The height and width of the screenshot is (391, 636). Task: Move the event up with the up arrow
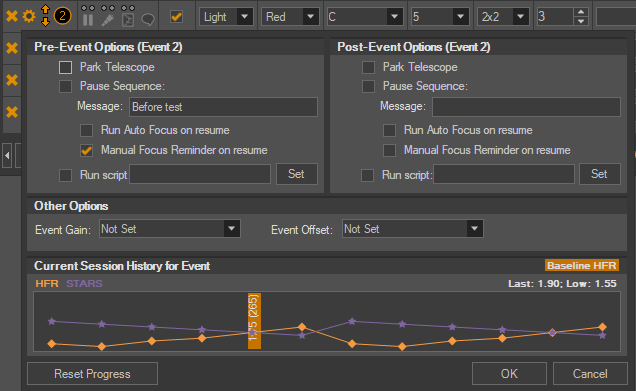click(x=45, y=9)
